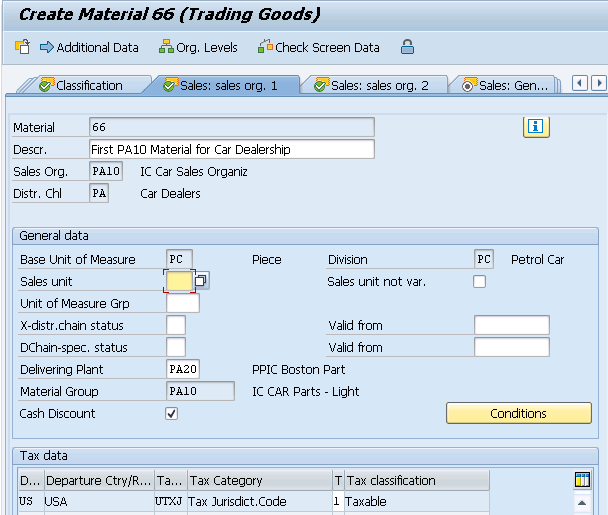Click the USA country name cell
The image size is (608, 515).
[99, 501]
